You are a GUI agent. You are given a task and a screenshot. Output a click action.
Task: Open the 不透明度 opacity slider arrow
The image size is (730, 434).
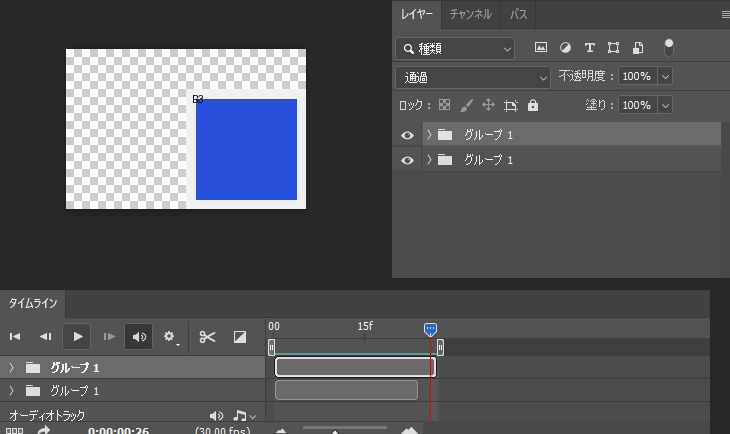[665, 76]
